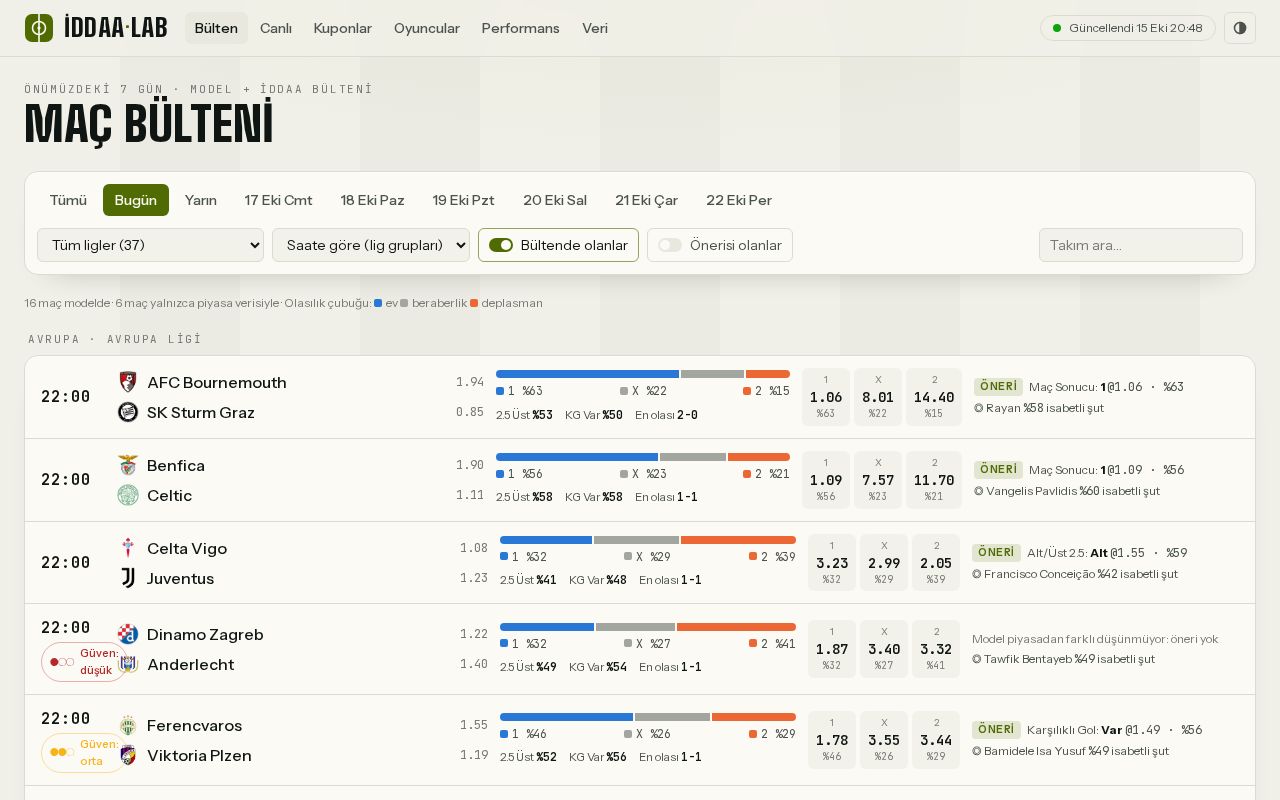
Task: Click the Celta Vigo club crest
Action: (128, 548)
